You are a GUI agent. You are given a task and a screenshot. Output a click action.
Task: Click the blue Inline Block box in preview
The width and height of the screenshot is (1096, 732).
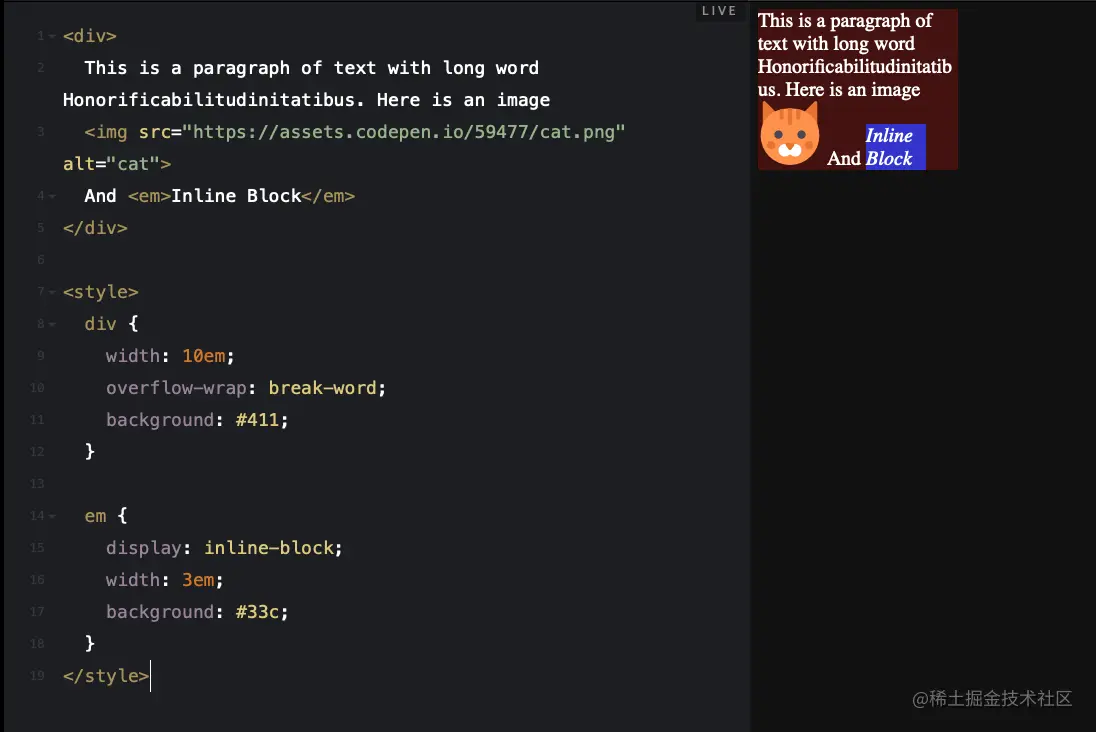point(895,147)
